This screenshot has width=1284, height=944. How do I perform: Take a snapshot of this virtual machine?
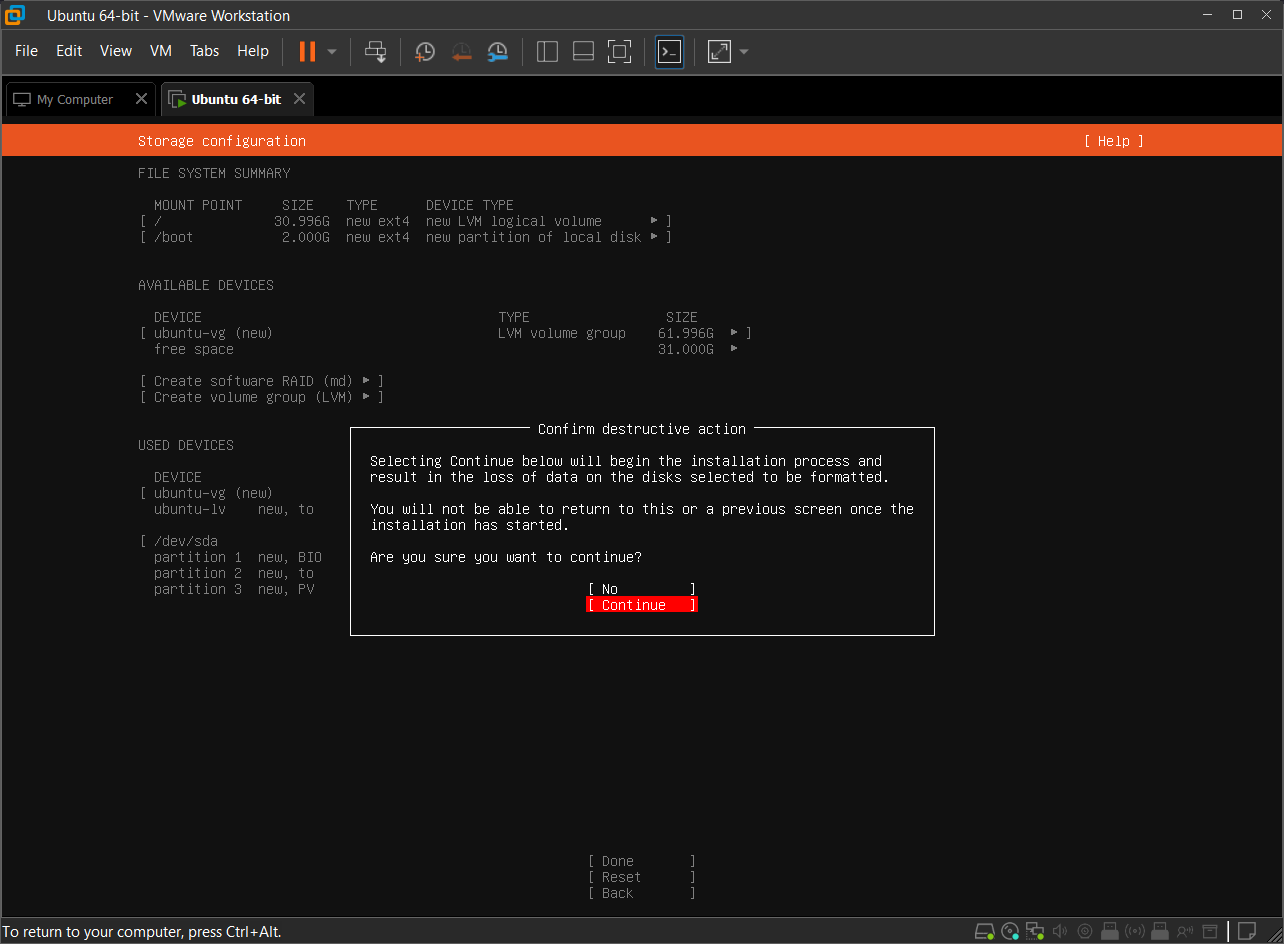[425, 51]
